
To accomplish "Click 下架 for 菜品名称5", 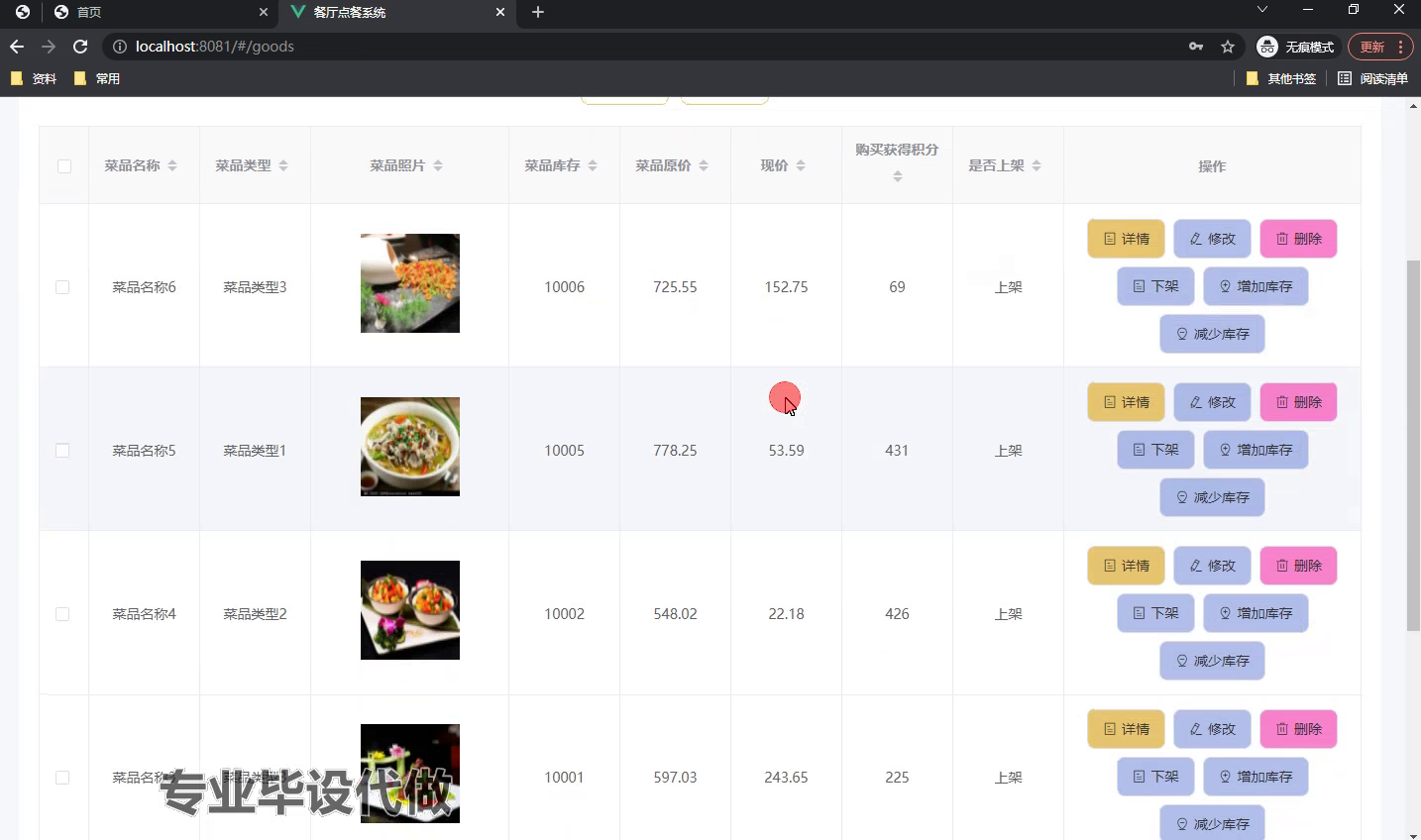I will [x=1155, y=450].
